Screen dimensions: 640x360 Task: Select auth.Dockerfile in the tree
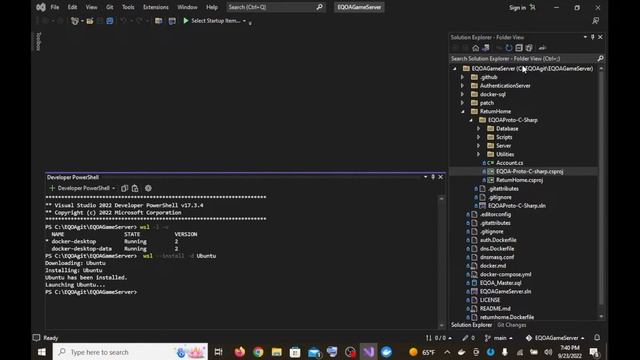pyautogui.click(x=498, y=240)
